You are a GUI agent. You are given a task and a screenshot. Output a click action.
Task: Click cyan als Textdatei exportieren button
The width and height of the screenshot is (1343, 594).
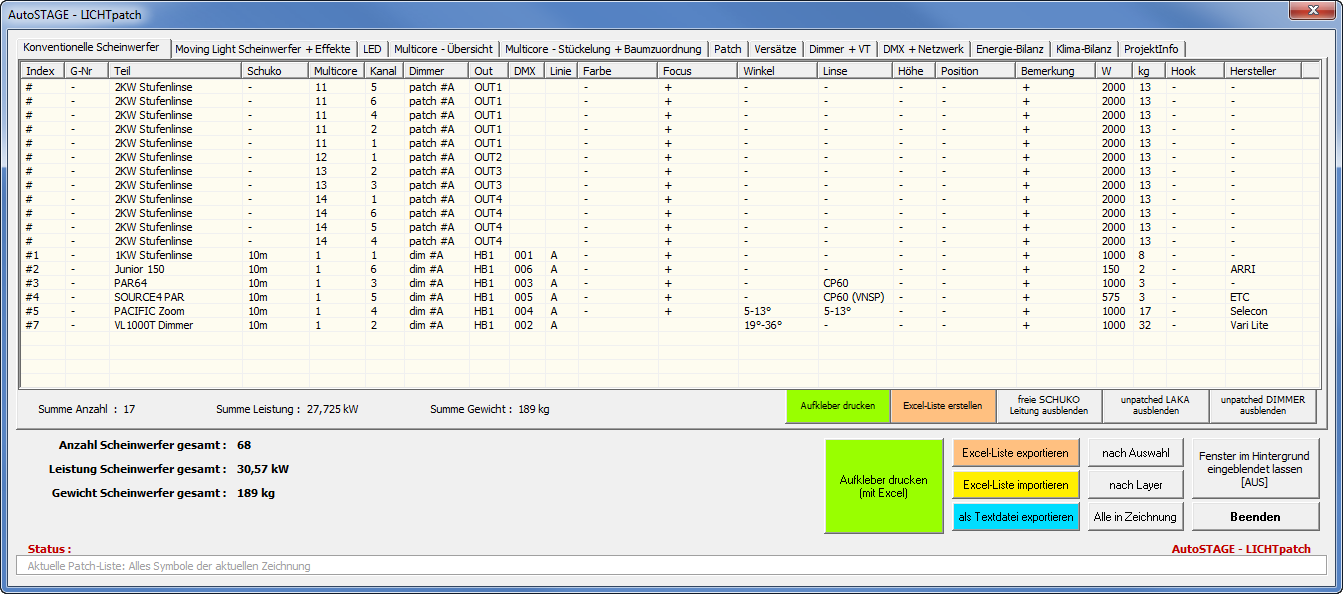[1015, 517]
